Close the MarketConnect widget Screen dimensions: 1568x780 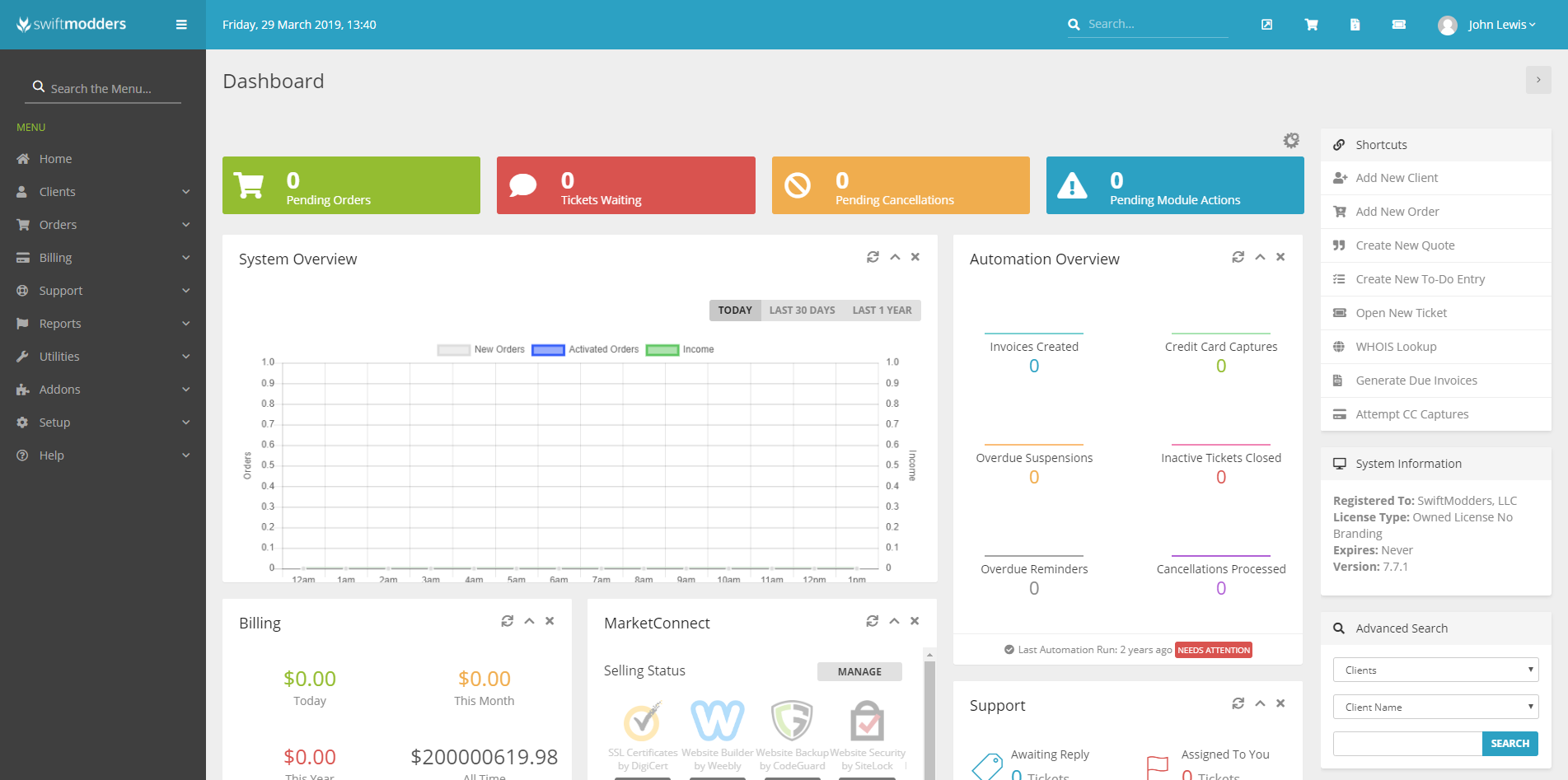[915, 621]
